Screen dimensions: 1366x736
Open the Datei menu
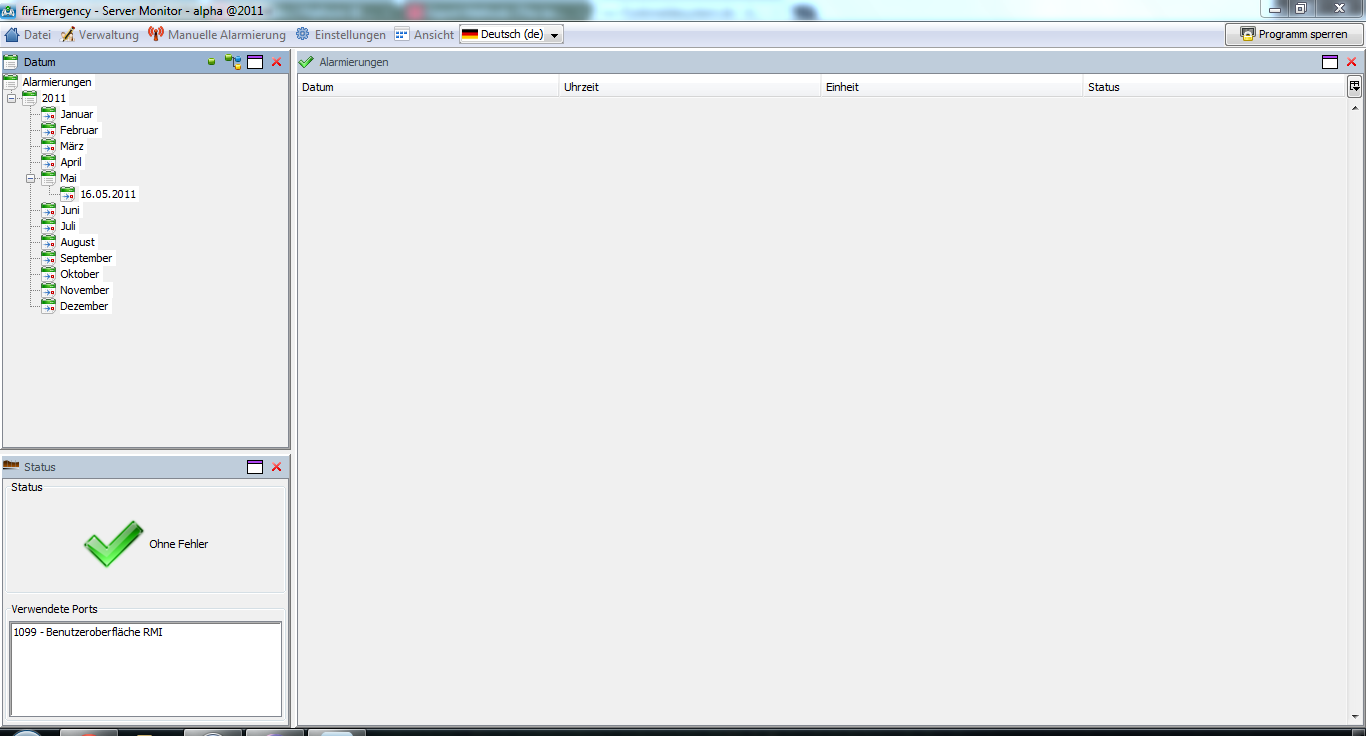coord(28,35)
